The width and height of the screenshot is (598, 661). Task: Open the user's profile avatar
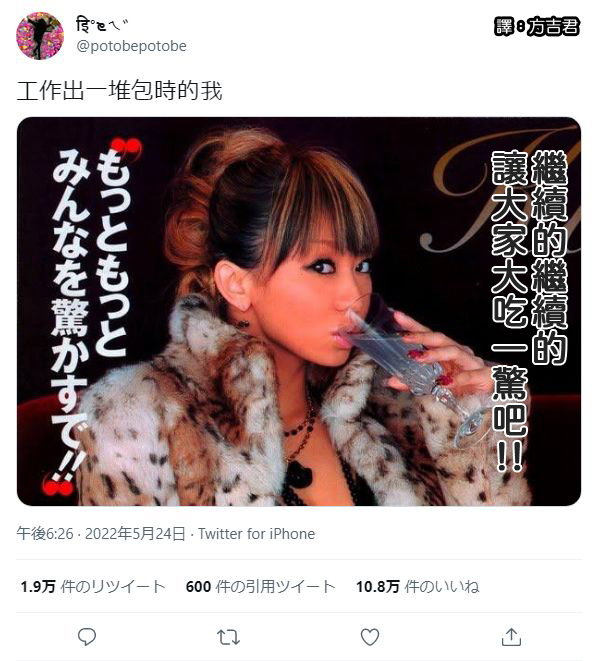pos(40,36)
